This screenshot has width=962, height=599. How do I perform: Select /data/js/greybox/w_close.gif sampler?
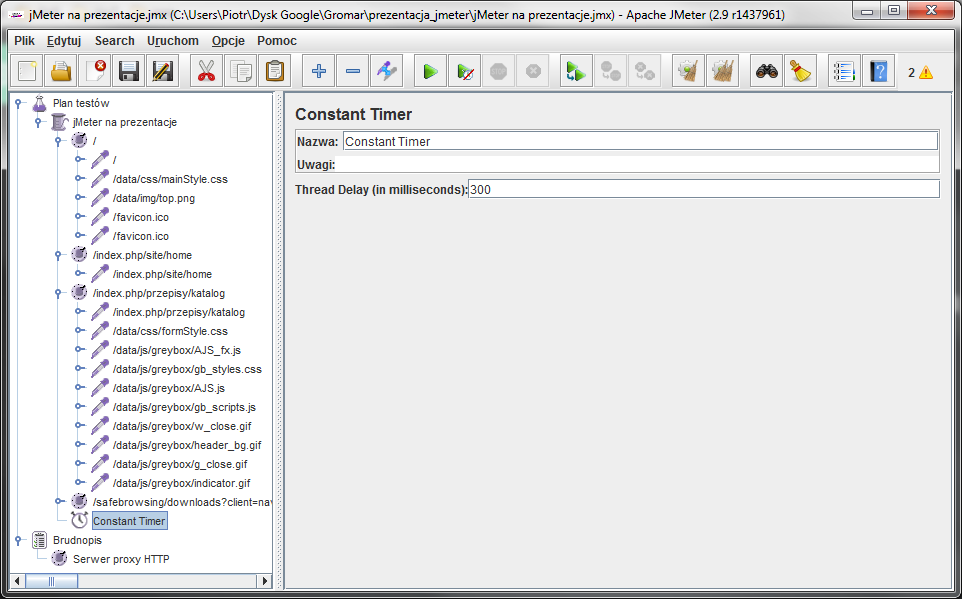coord(182,427)
